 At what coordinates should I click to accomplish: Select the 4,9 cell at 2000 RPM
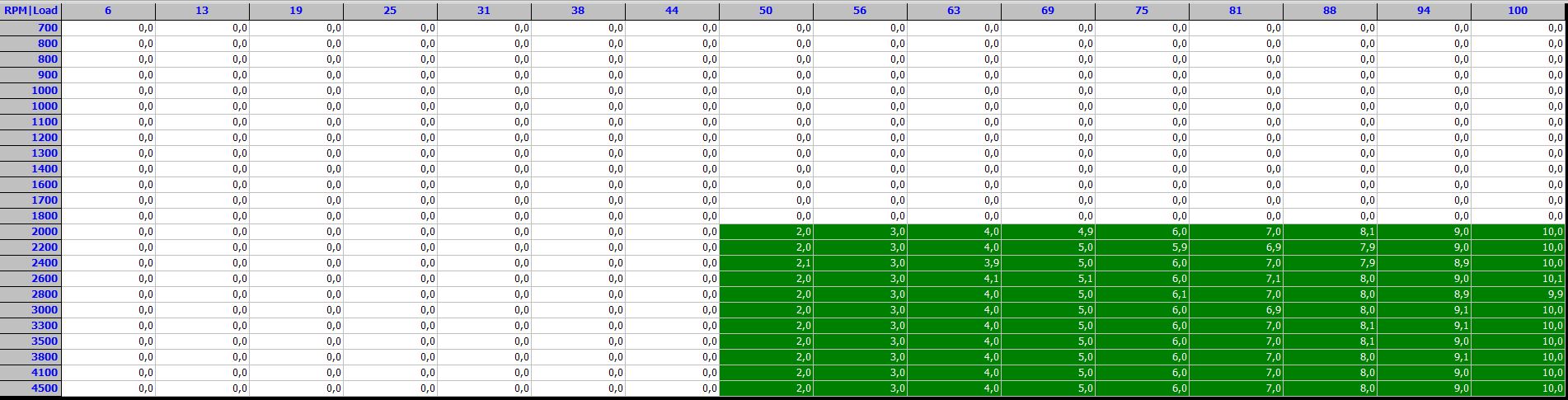1048,232
